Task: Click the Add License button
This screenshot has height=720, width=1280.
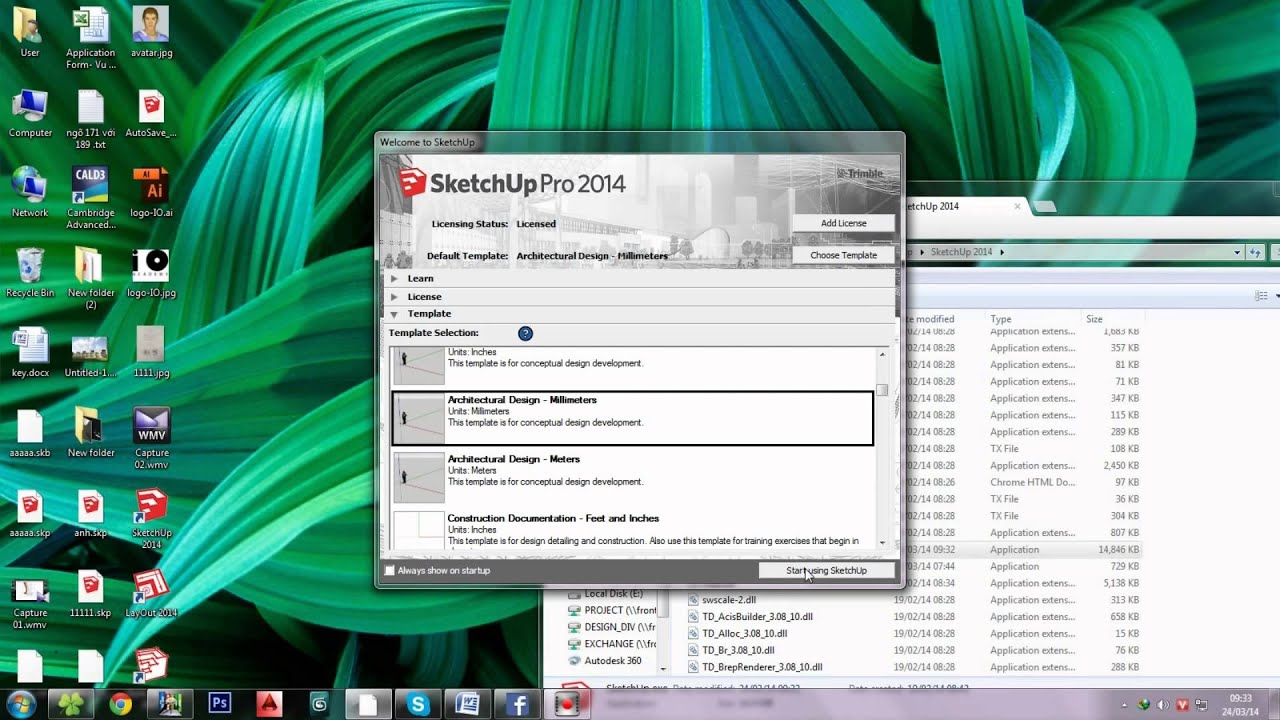Action: (843, 223)
